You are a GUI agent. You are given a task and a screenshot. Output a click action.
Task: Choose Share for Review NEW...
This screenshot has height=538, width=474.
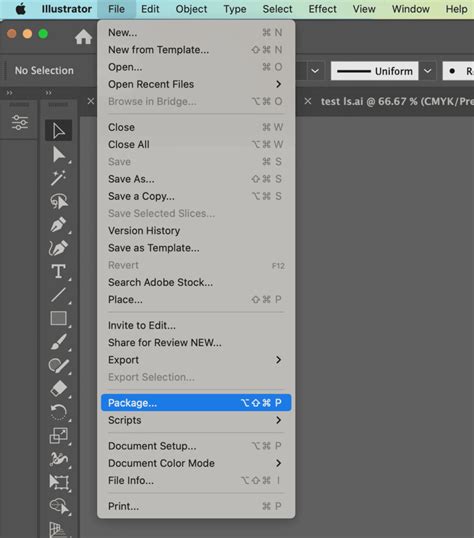196,342
